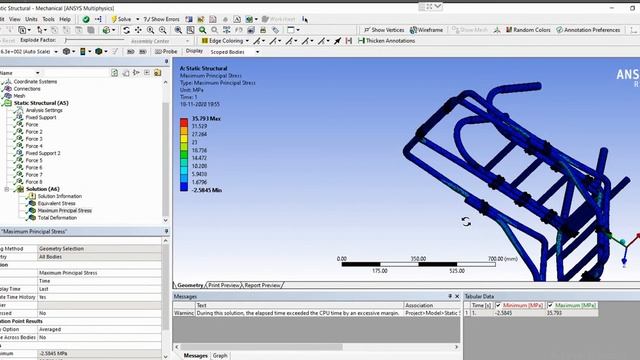Image resolution: width=640 pixels, height=360 pixels.
Task: Open the geometry display cube dropdown
Action: [73, 51]
